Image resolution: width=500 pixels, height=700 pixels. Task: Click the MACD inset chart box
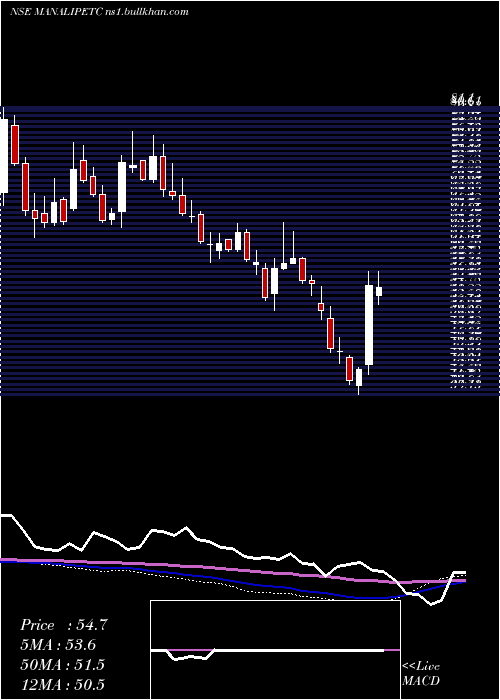point(275,650)
